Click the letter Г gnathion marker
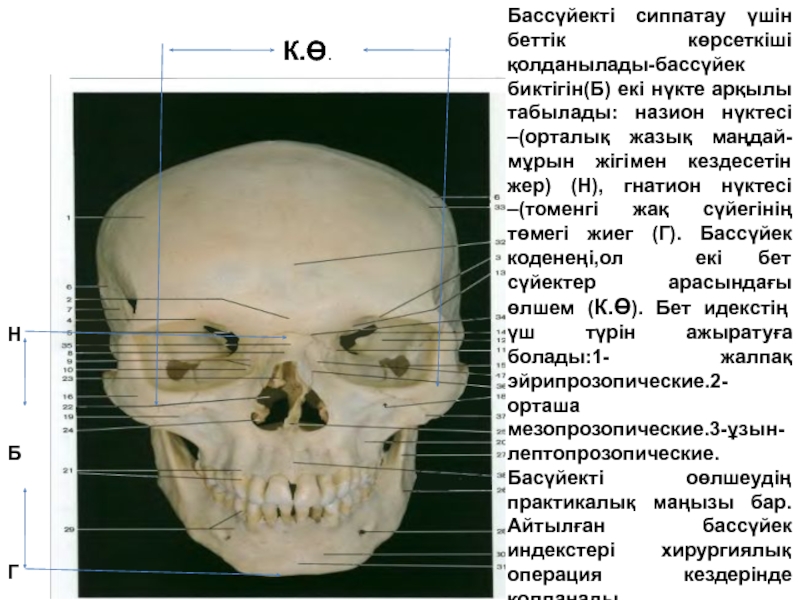Image resolution: width=800 pixels, height=600 pixels. tap(13, 571)
